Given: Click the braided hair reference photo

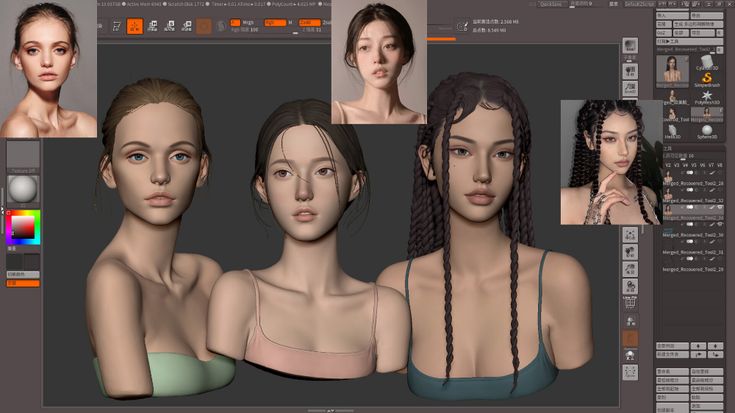Looking at the screenshot, I should coord(611,162).
